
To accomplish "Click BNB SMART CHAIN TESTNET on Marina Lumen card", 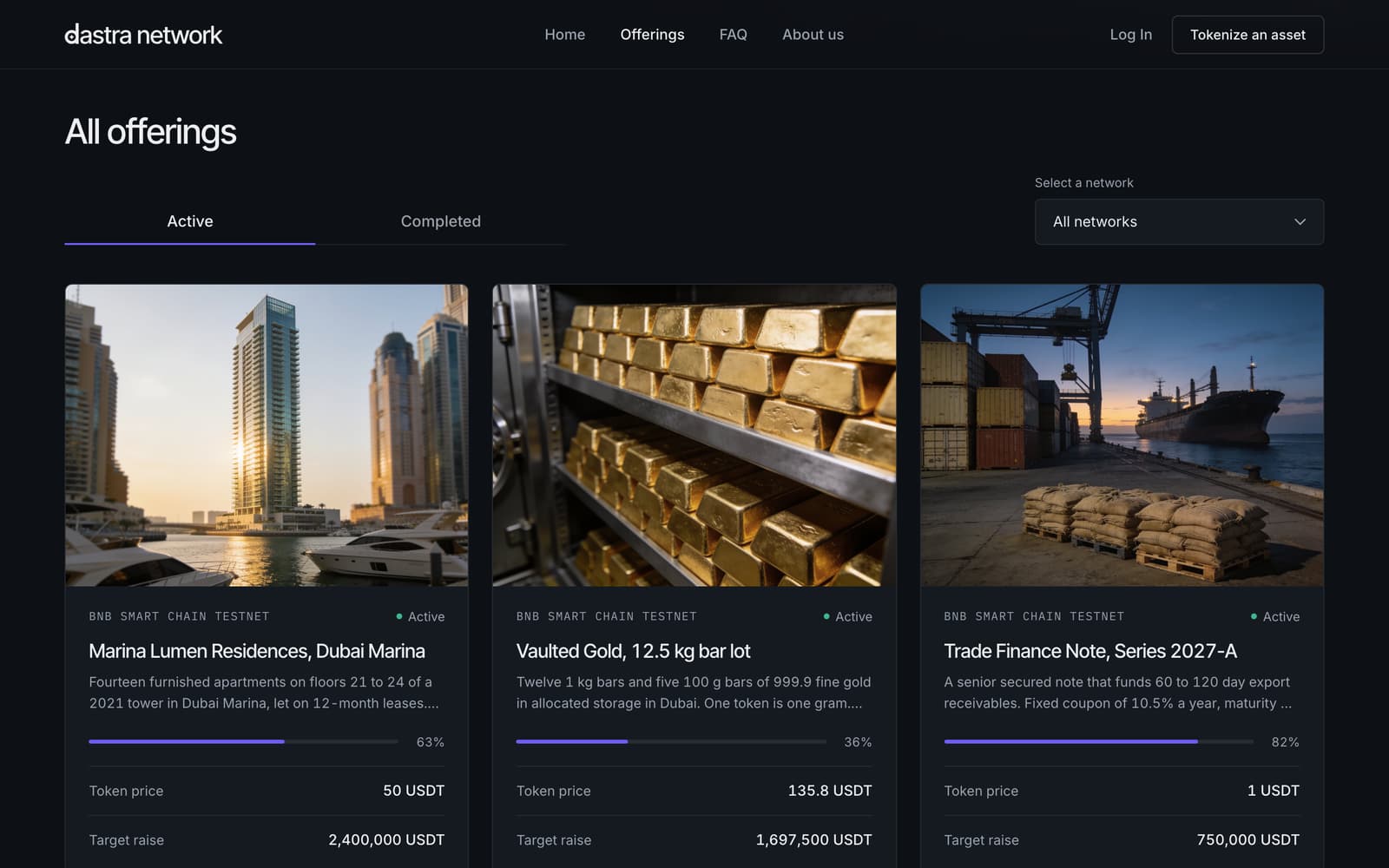I will point(179,616).
